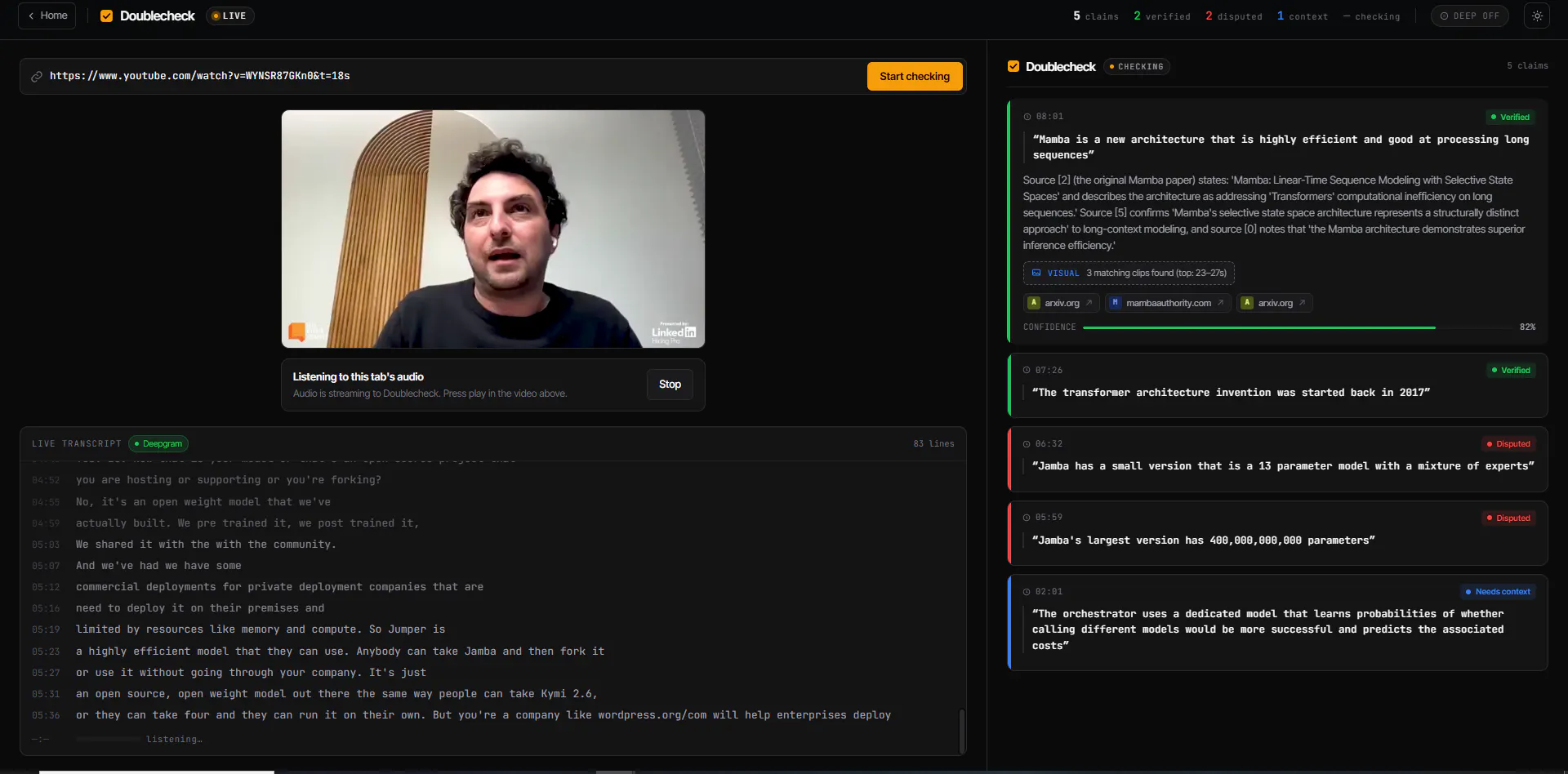Click transcript line starting 'commercial deployments for private'
1568x774 pixels.
[279, 587]
